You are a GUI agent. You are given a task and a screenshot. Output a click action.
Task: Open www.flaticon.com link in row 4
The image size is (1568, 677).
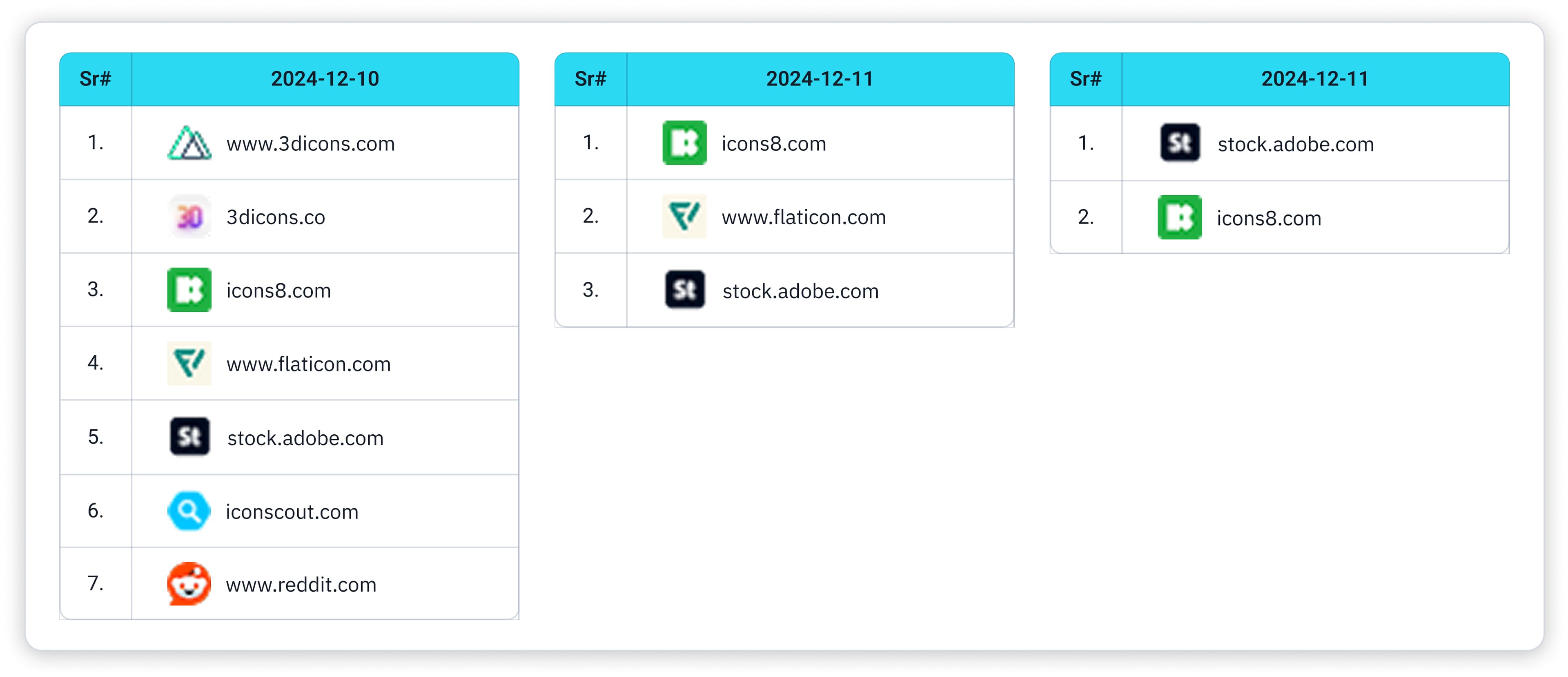[x=309, y=364]
